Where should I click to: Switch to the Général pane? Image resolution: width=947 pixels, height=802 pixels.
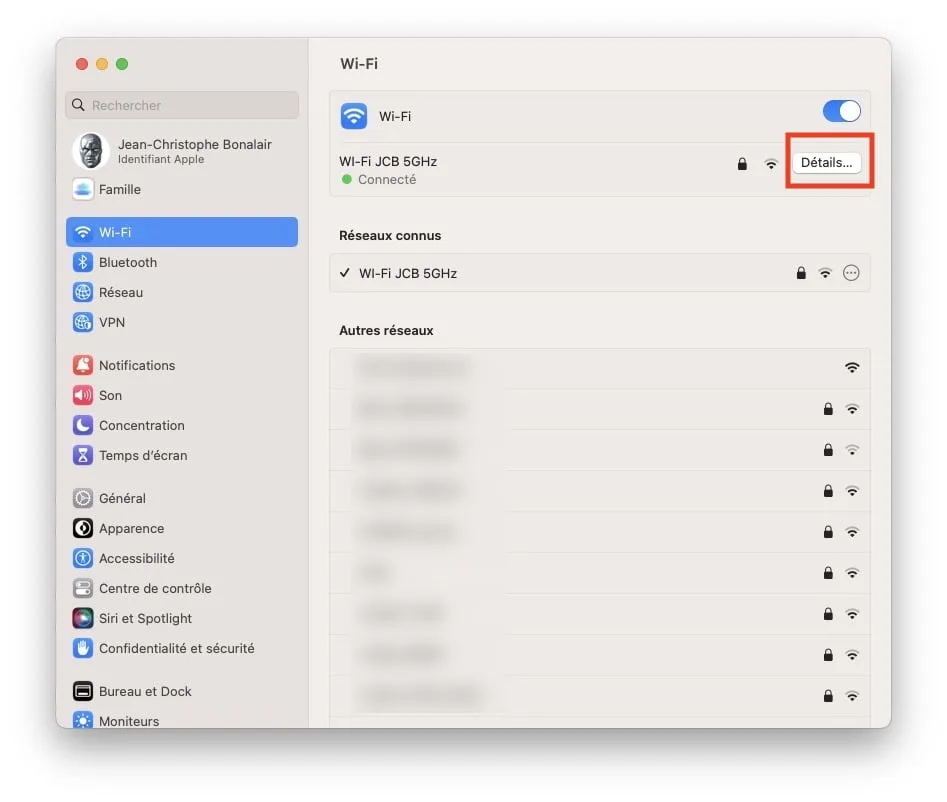coord(182,498)
